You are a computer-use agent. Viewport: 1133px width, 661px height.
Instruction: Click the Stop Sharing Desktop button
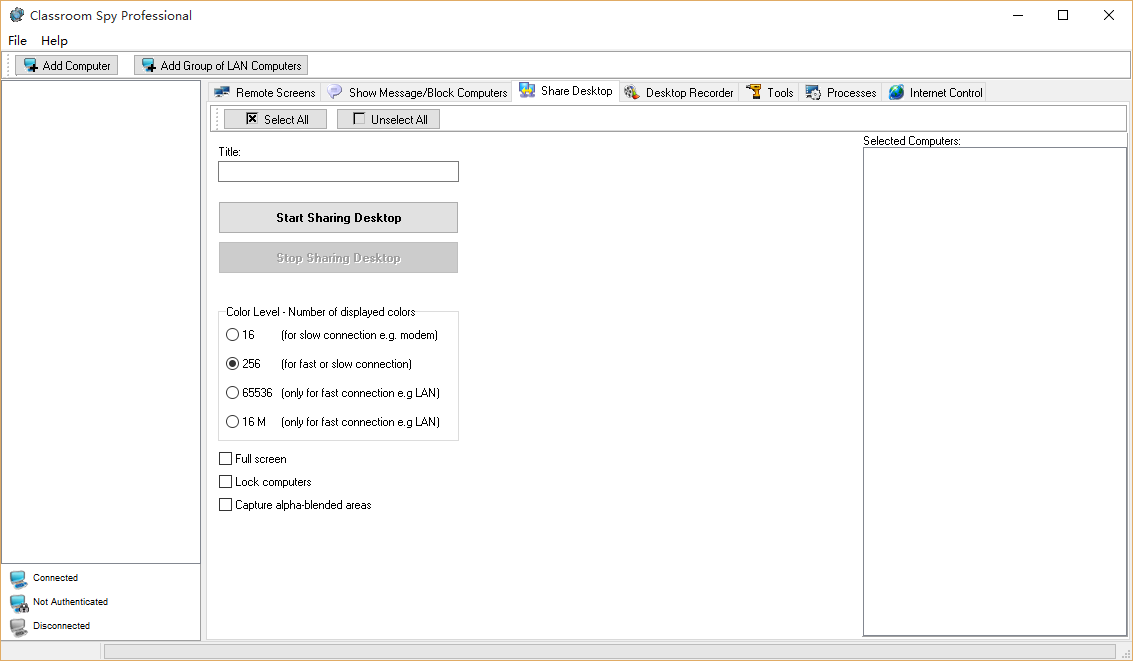click(x=338, y=258)
